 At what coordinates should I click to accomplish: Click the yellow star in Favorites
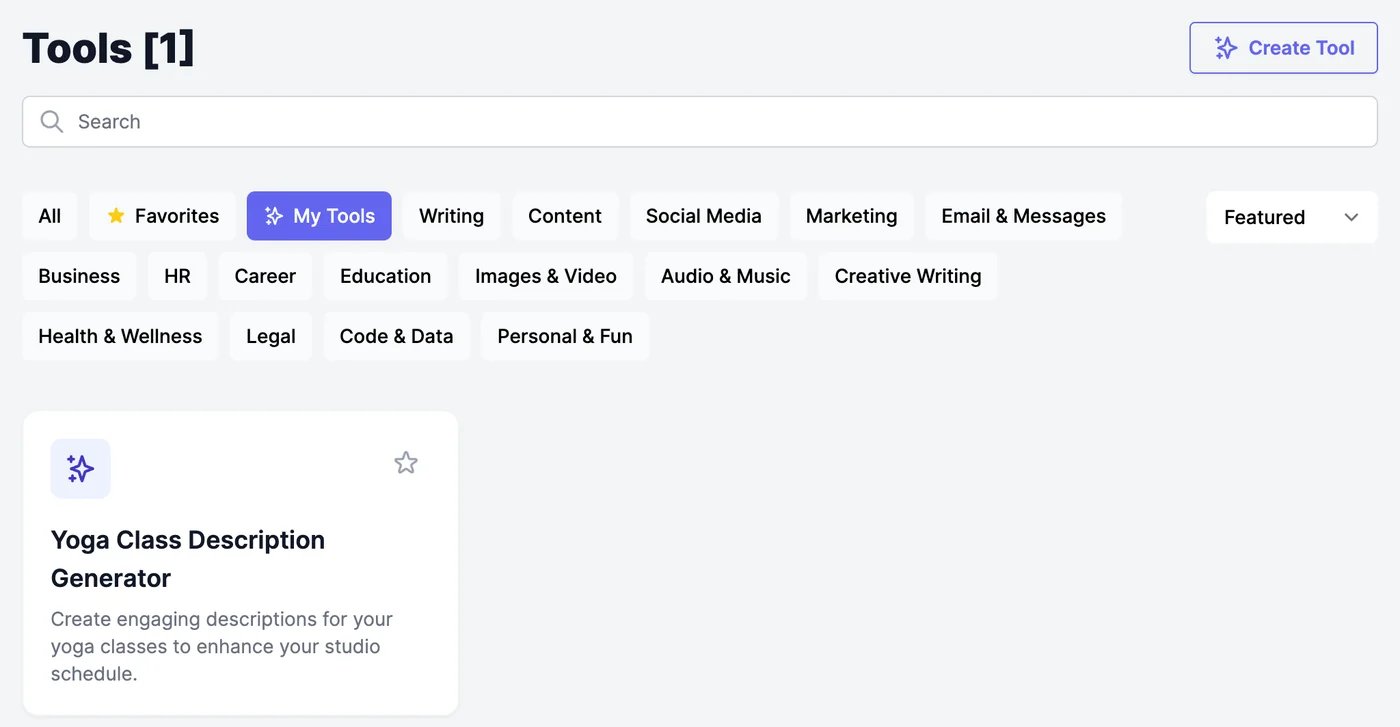(116, 216)
